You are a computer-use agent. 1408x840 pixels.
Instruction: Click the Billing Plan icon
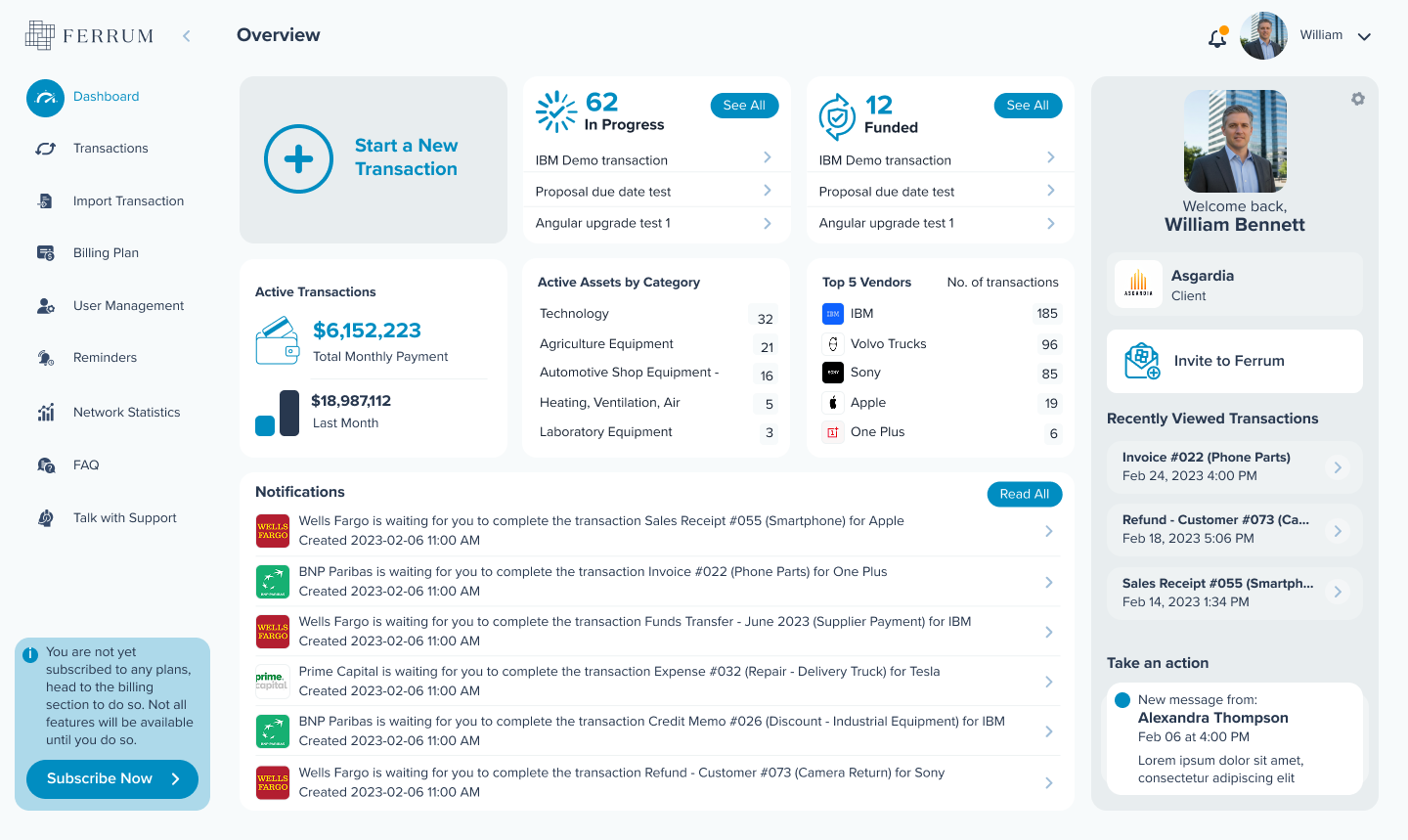pos(45,253)
